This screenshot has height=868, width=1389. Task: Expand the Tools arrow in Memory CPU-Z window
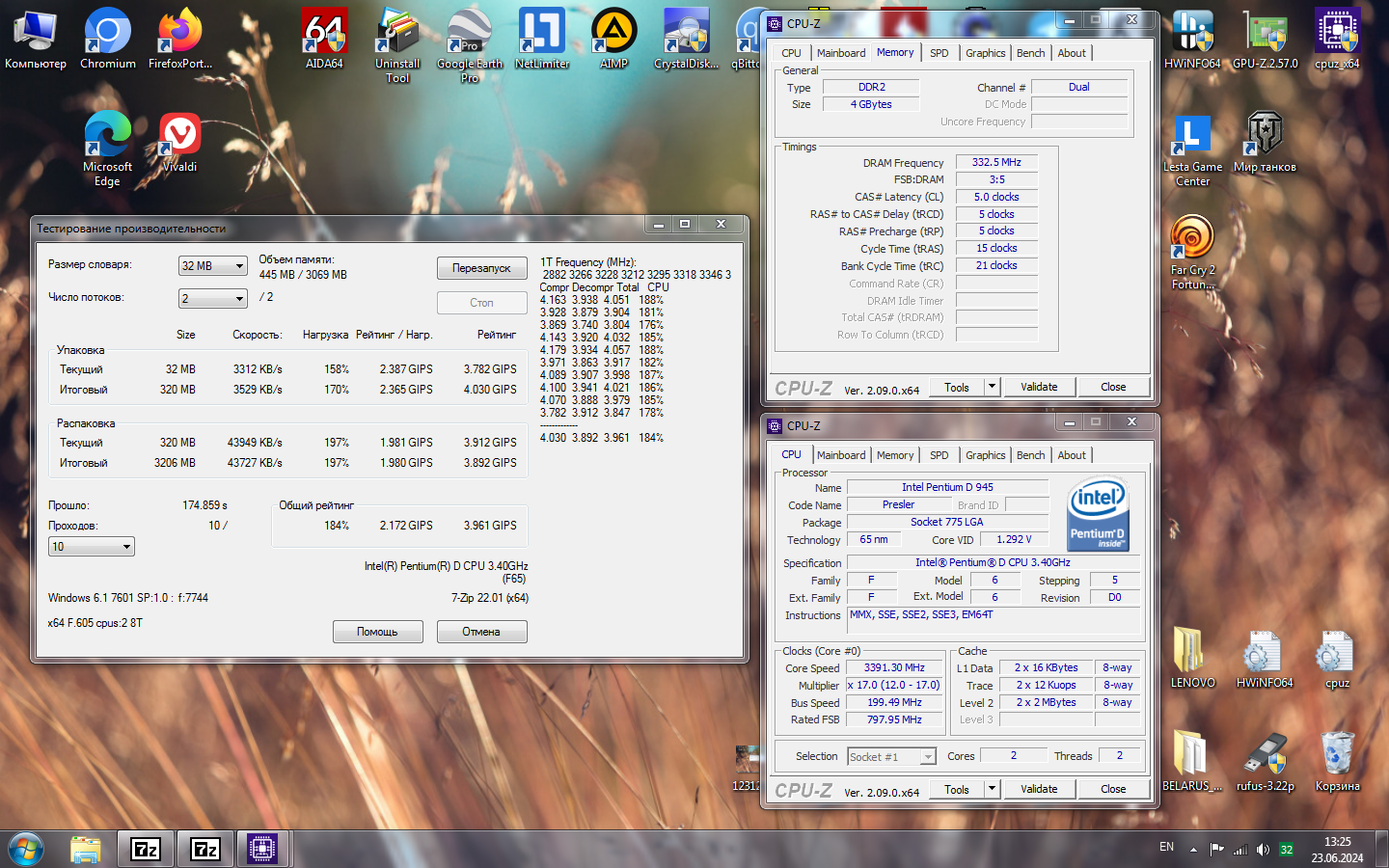(x=992, y=387)
